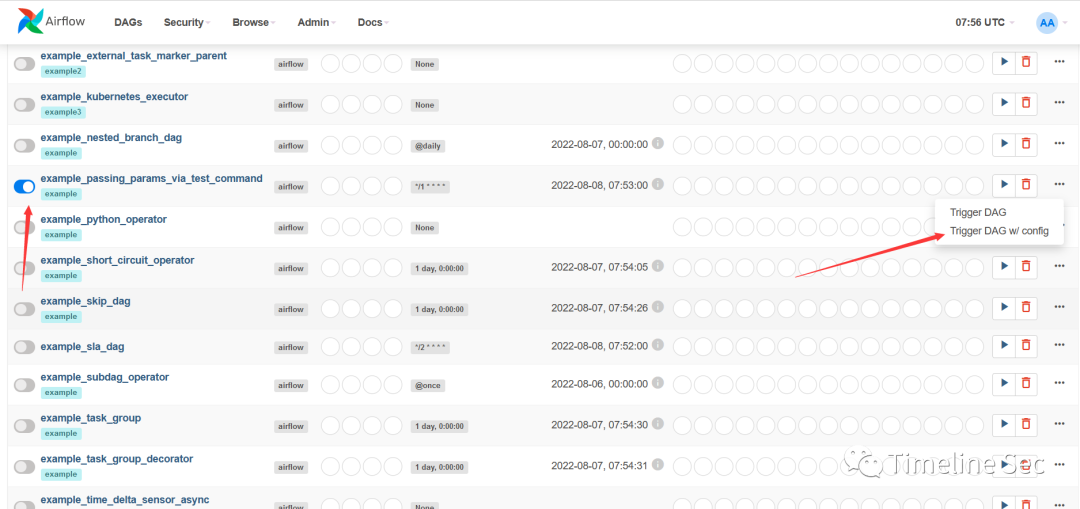Click the play button for example_task_group
The image size is (1080, 509).
1004,424
